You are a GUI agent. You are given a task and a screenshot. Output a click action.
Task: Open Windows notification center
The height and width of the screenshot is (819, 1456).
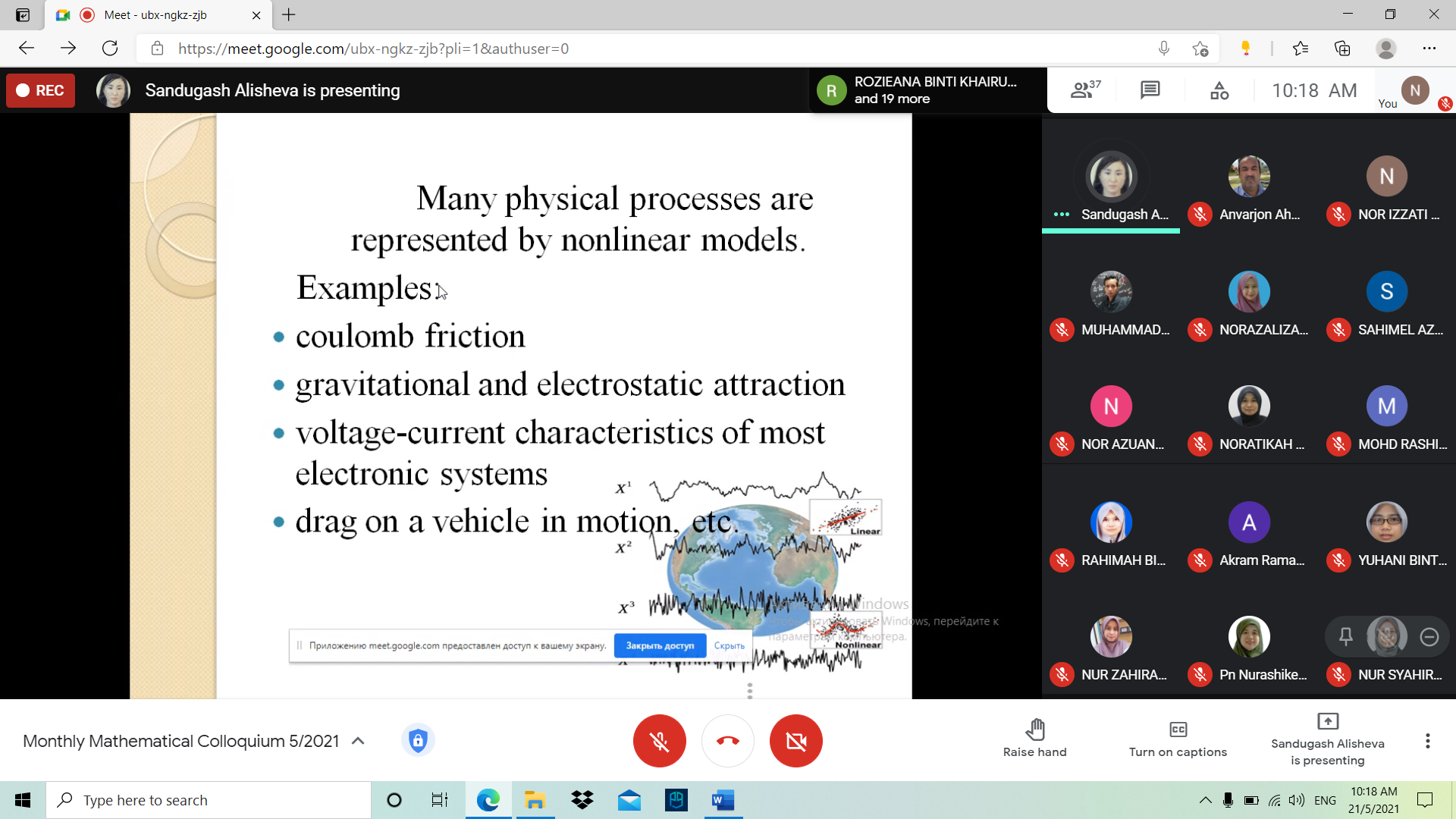(x=1425, y=800)
